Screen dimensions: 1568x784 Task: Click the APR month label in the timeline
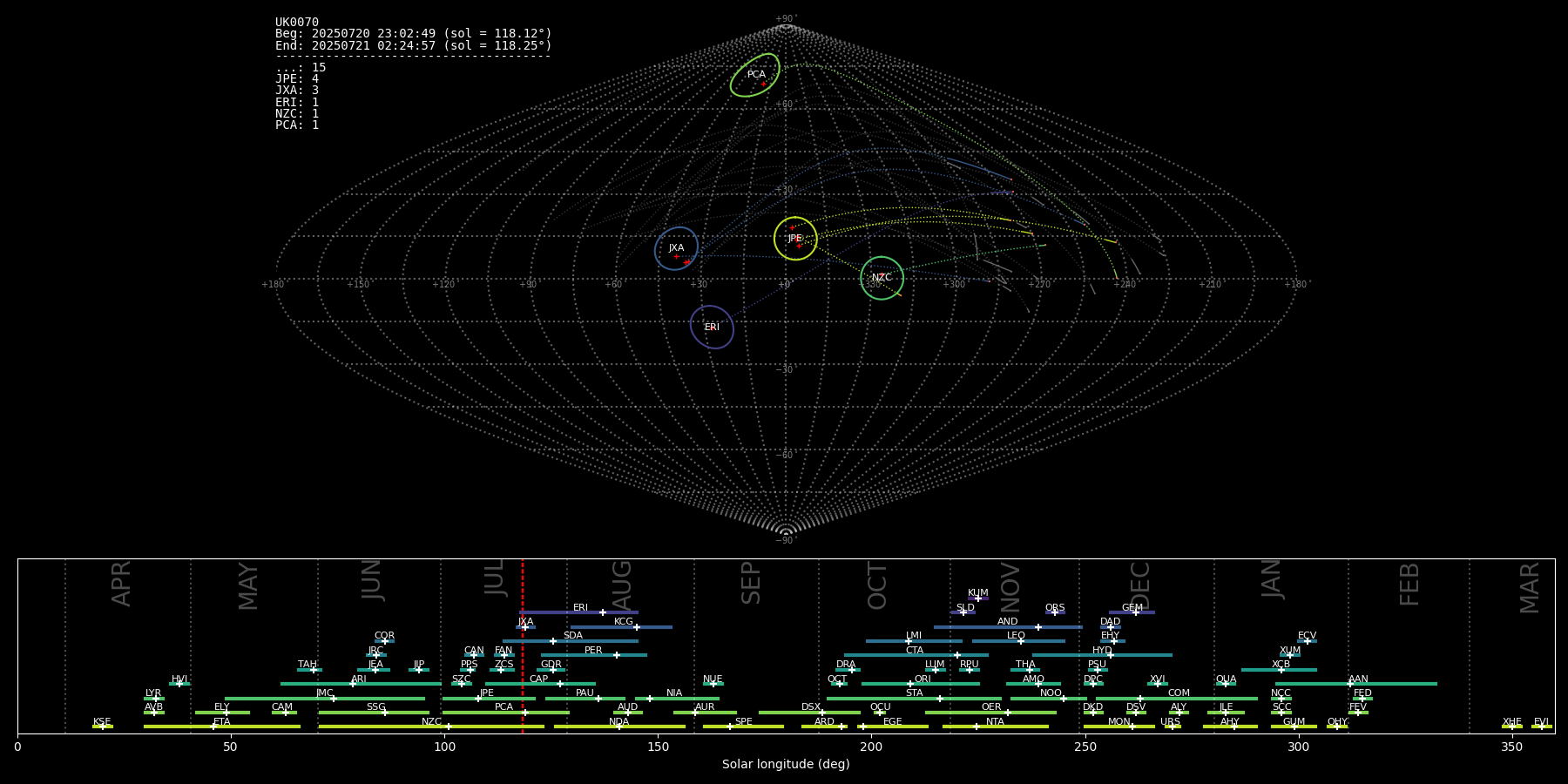click(x=122, y=584)
